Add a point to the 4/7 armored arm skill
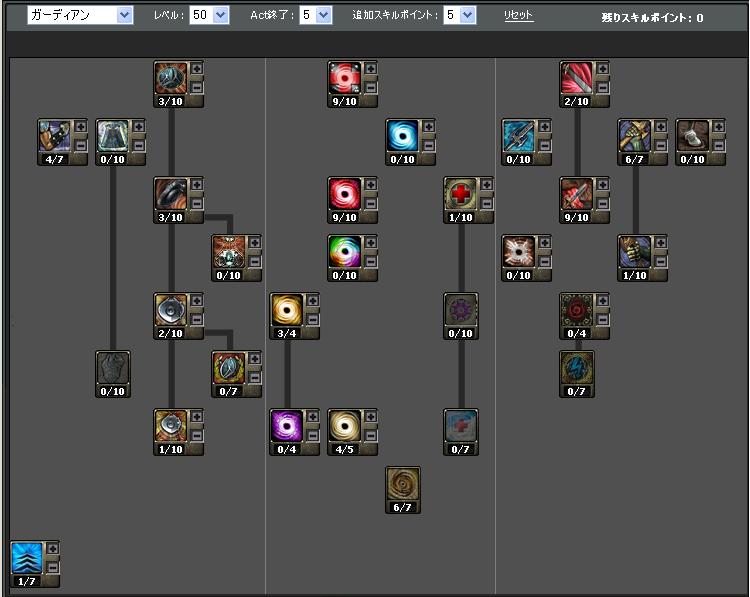Screen dimensions: 750x597 pos(81,127)
